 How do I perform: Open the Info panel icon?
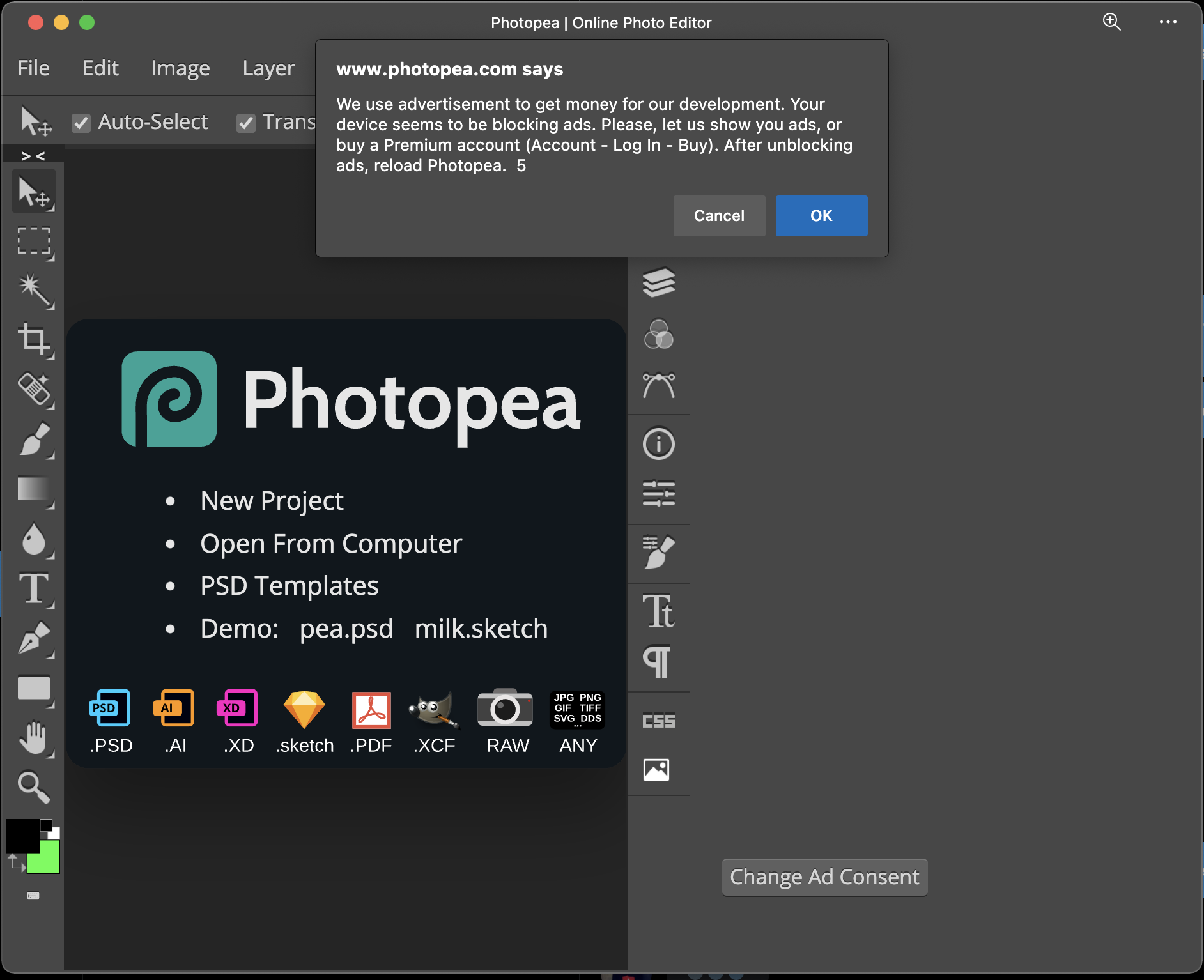tap(659, 443)
